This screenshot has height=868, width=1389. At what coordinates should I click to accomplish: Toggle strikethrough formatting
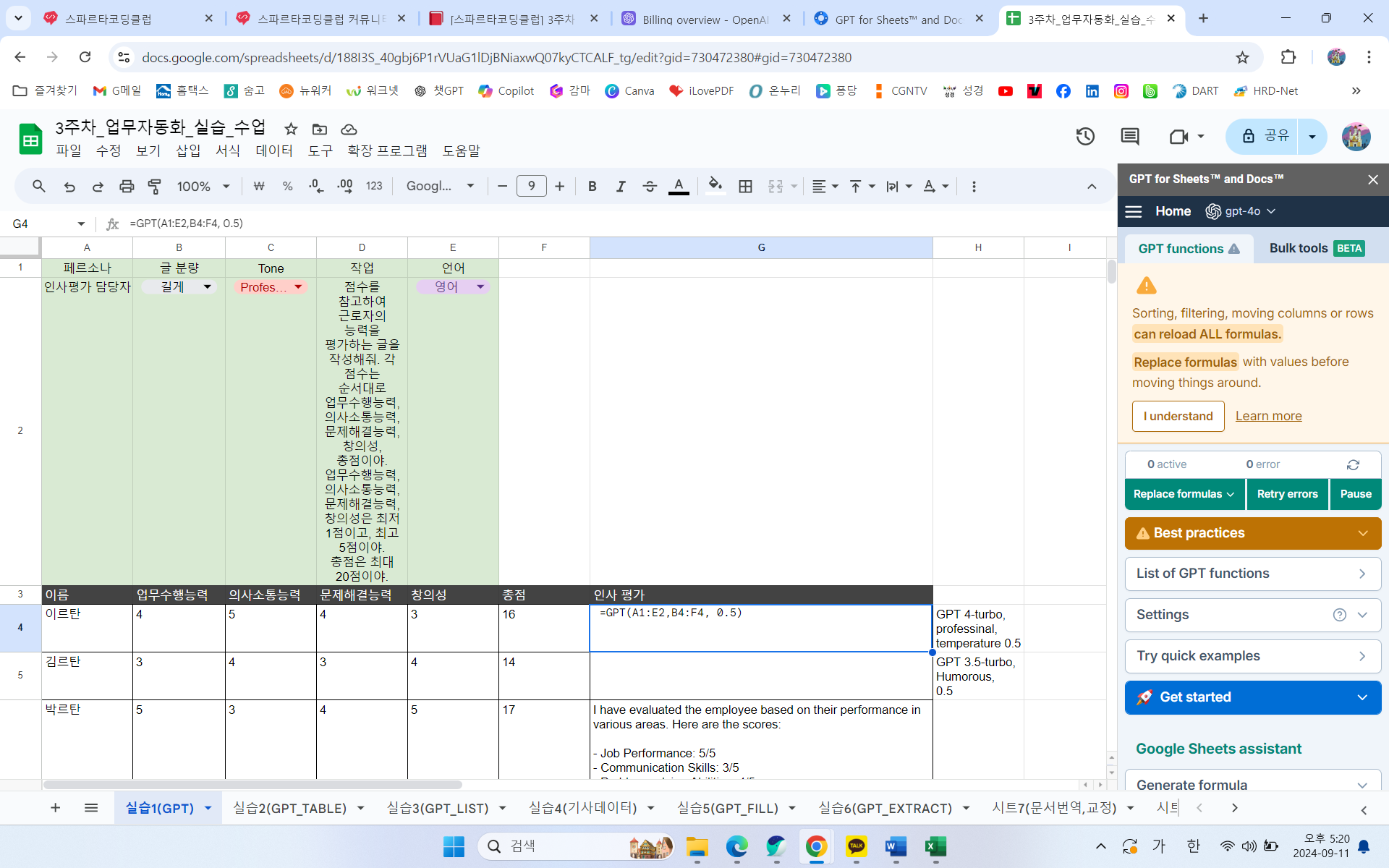[650, 187]
